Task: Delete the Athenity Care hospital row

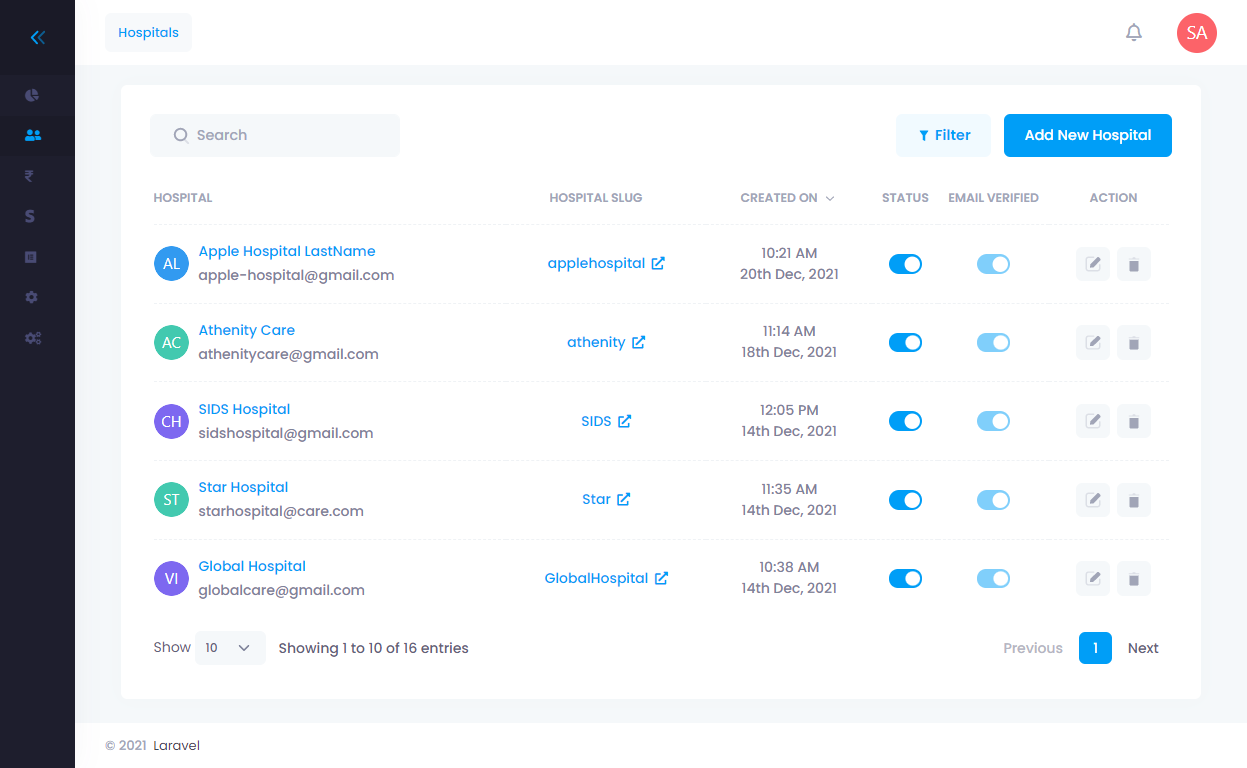Action: (x=1133, y=343)
